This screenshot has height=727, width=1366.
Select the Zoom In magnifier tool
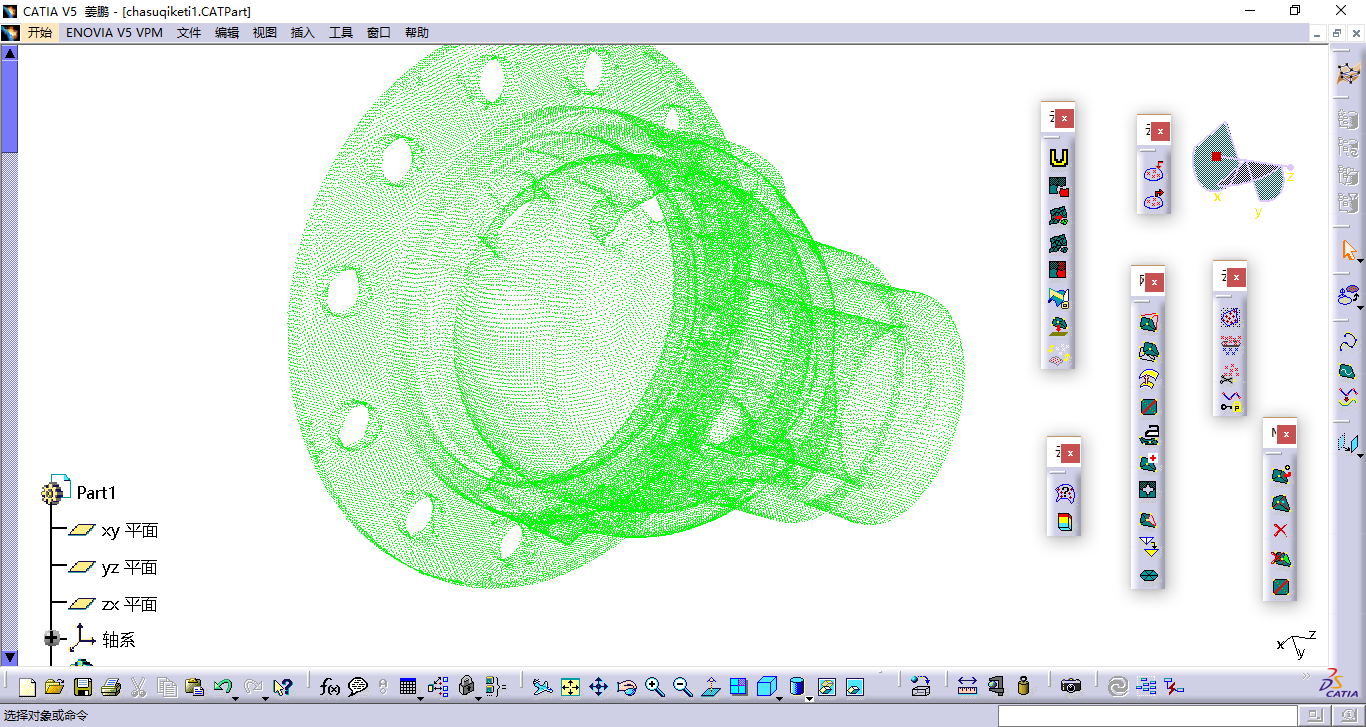[655, 687]
